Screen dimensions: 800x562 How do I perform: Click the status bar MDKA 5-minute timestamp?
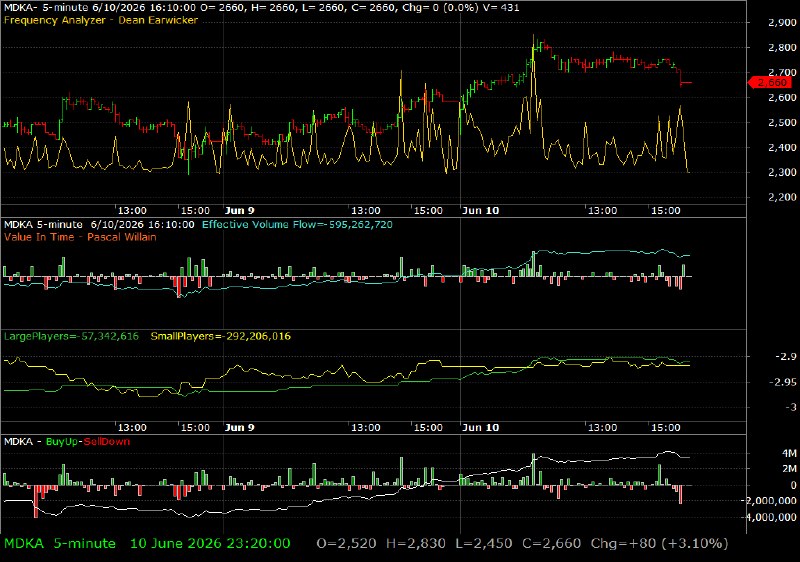tap(147, 544)
